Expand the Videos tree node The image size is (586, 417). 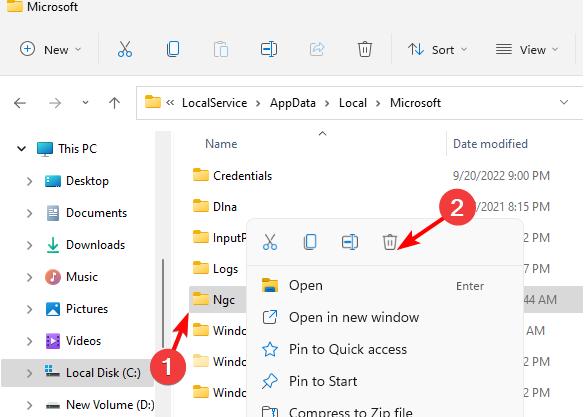pos(30,341)
